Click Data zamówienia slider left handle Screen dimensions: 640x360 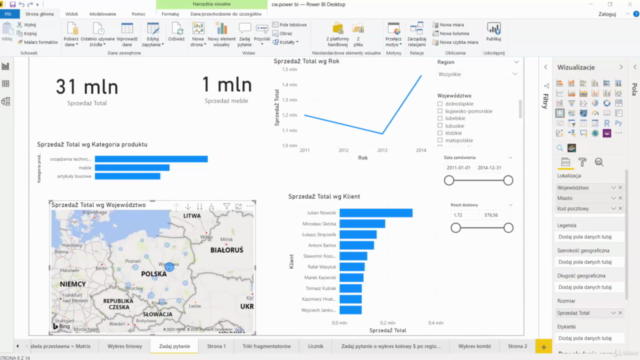[449, 180]
